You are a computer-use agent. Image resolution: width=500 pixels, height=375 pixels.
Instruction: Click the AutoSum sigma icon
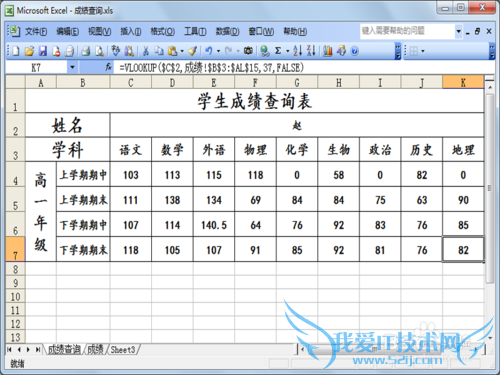pyautogui.click(x=278, y=51)
